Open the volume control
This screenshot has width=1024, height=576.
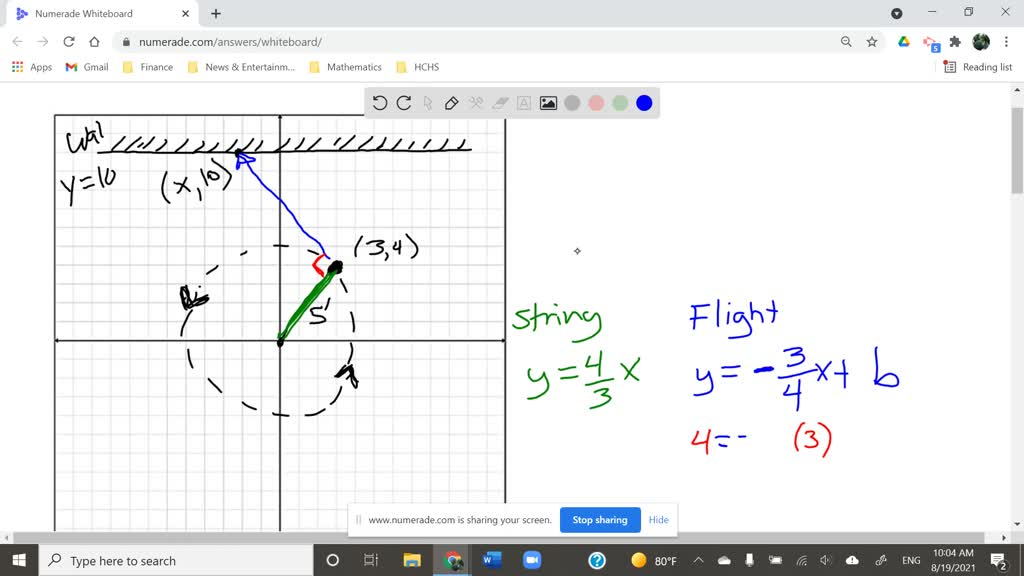(826, 560)
